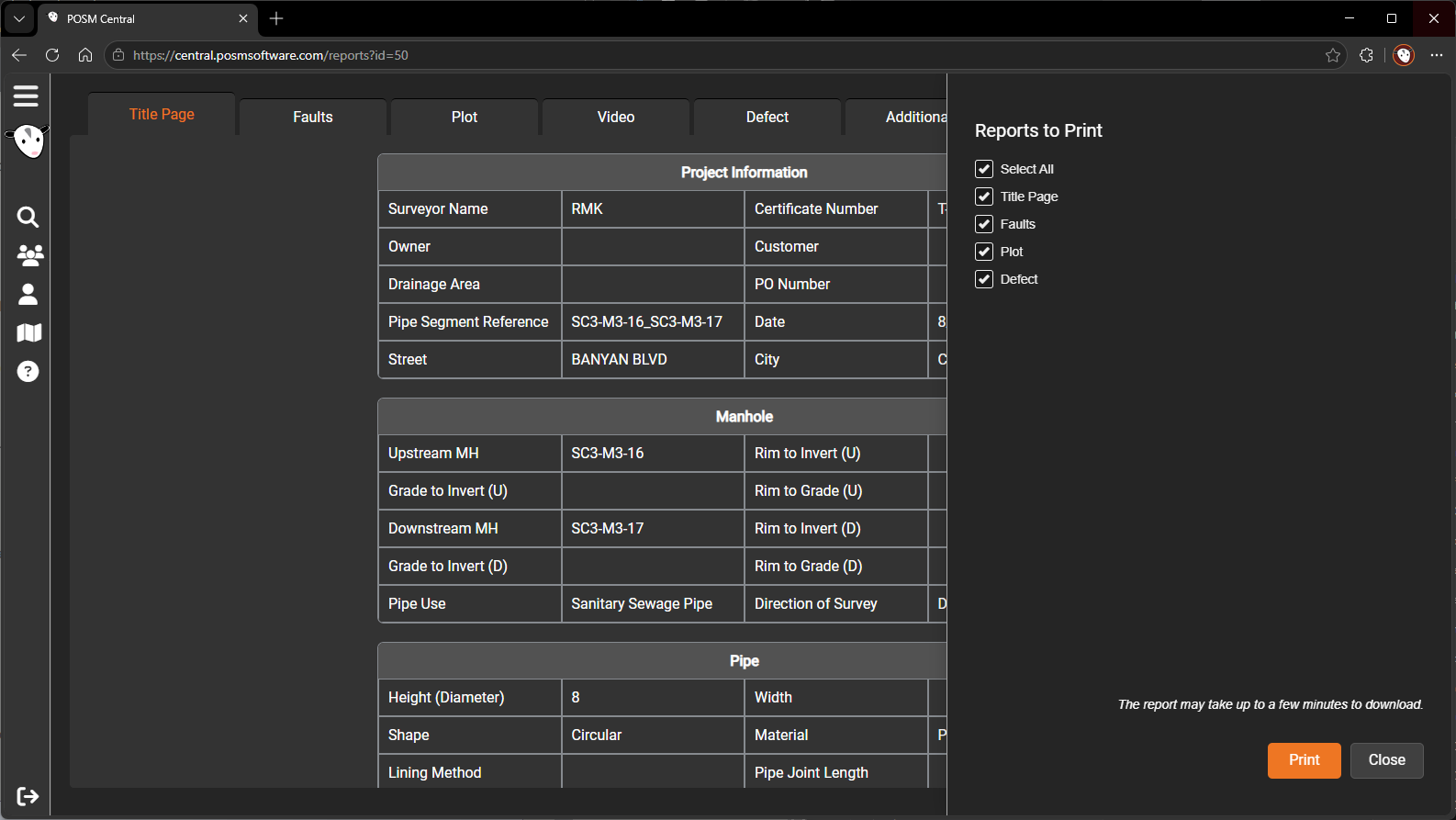This screenshot has width=1456, height=820.
Task: Click the Drainage Area label
Action: [434, 284]
